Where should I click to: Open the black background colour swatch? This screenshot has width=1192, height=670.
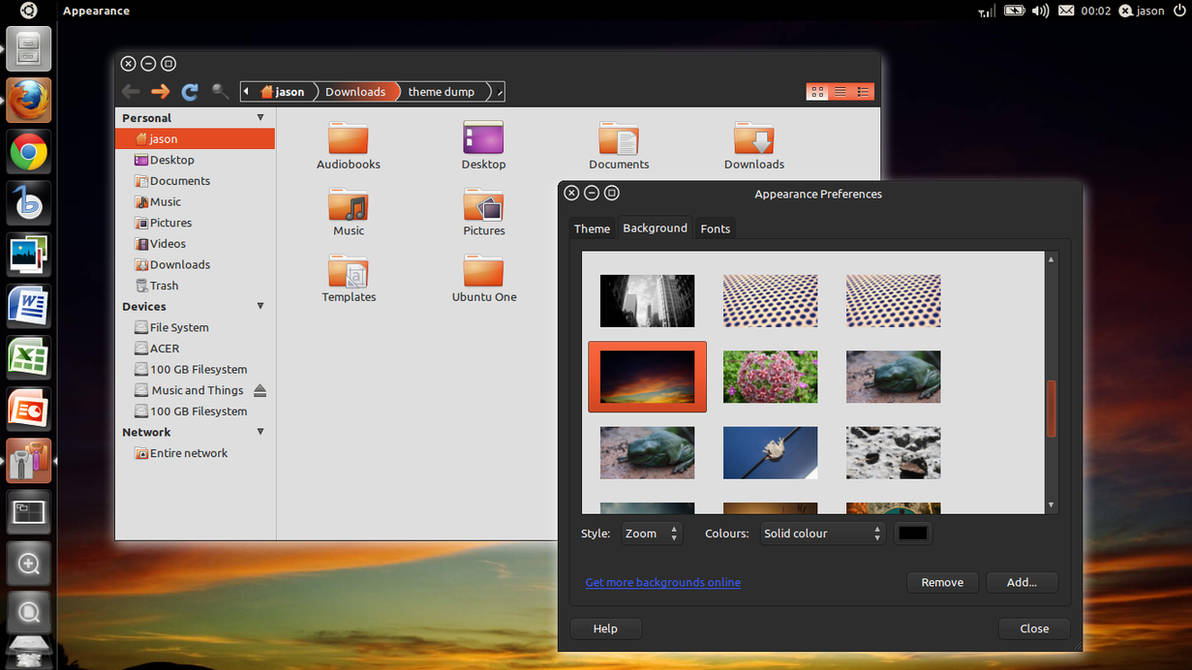tap(912, 534)
